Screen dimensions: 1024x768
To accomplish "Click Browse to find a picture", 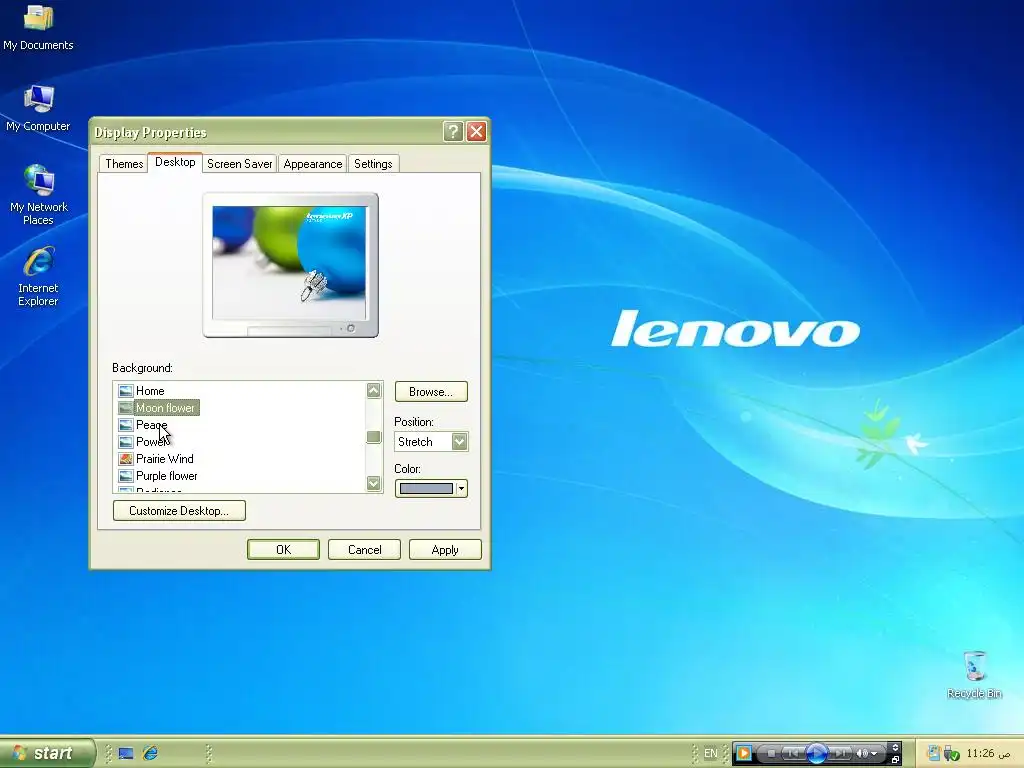I will 431,392.
